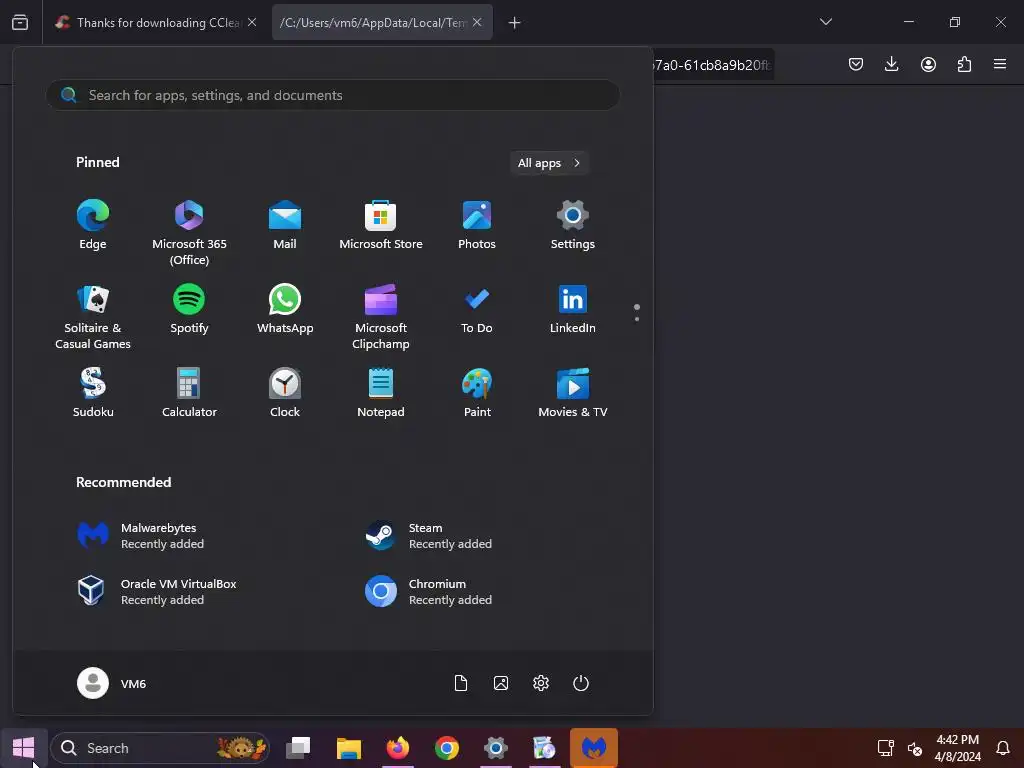
Task: Close the C:/Users/vm6 tab
Action: click(477, 22)
